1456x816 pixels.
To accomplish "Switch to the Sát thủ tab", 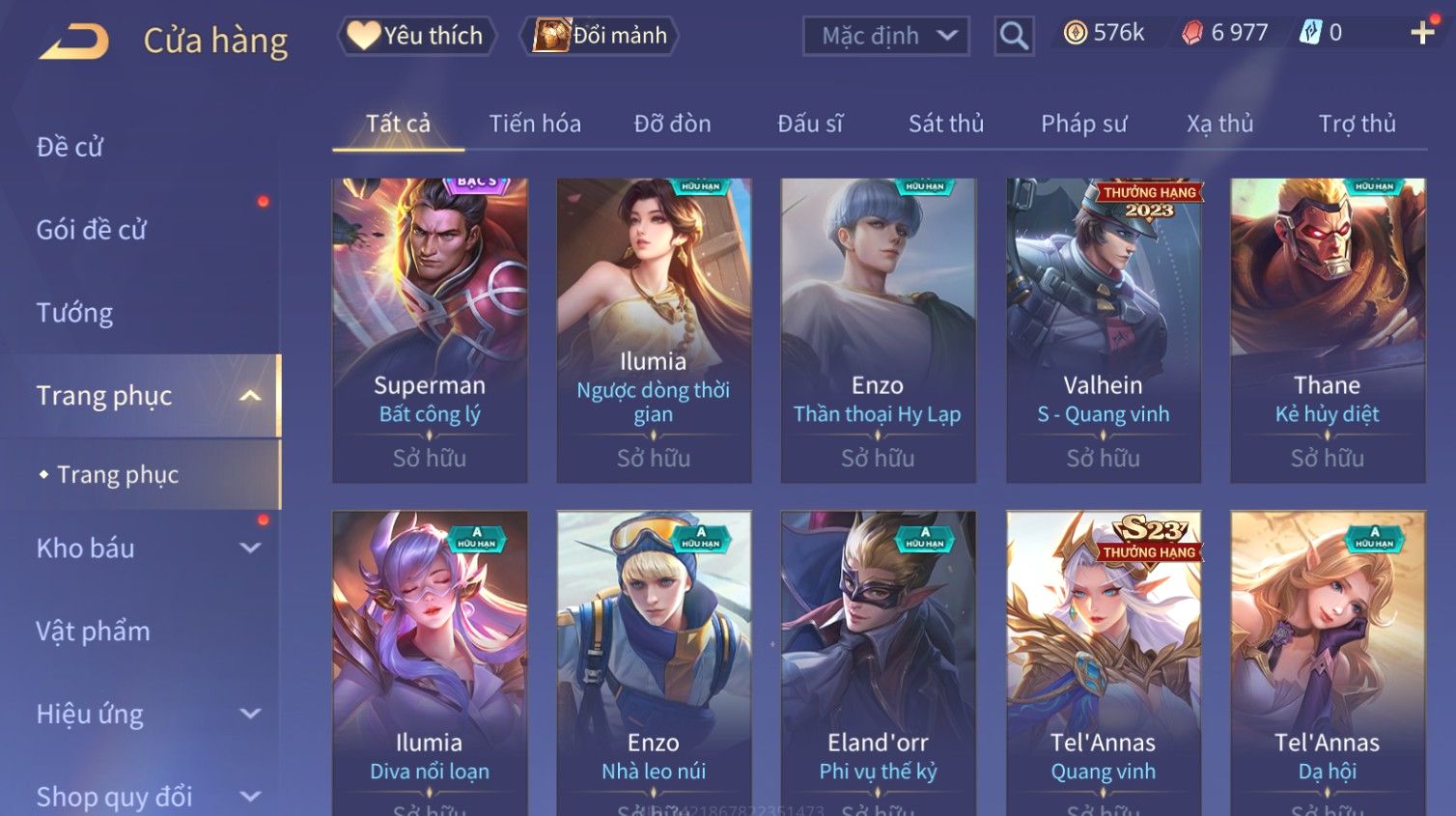I will pos(946,124).
